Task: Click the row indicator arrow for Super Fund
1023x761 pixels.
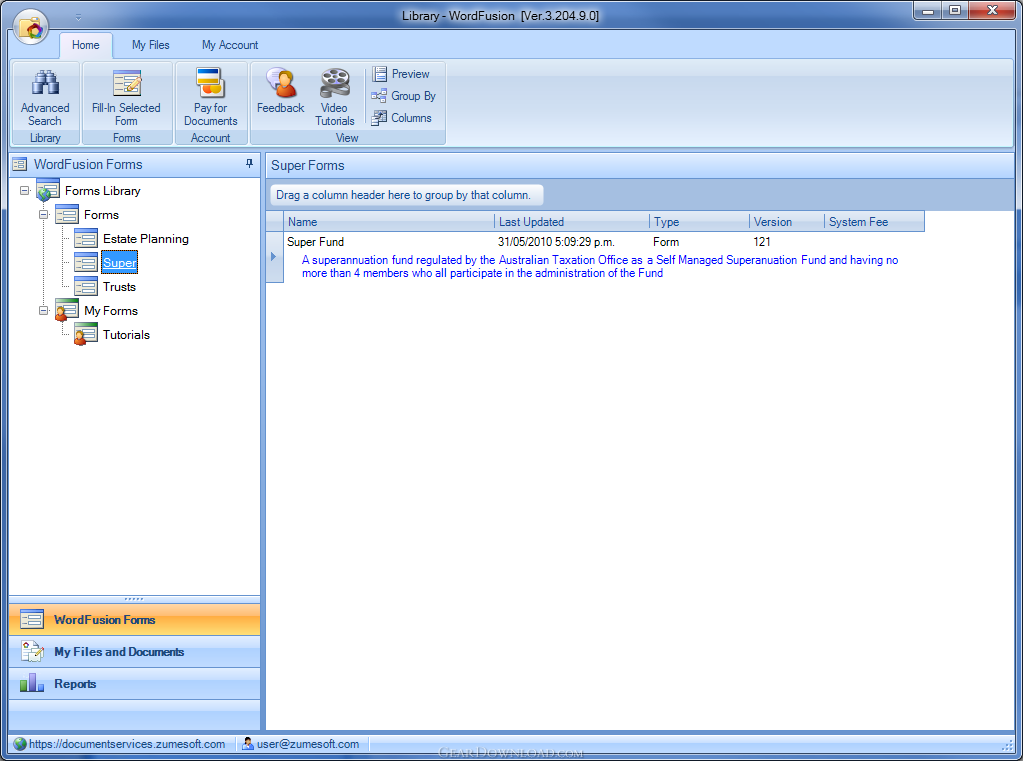Action: coord(274,257)
